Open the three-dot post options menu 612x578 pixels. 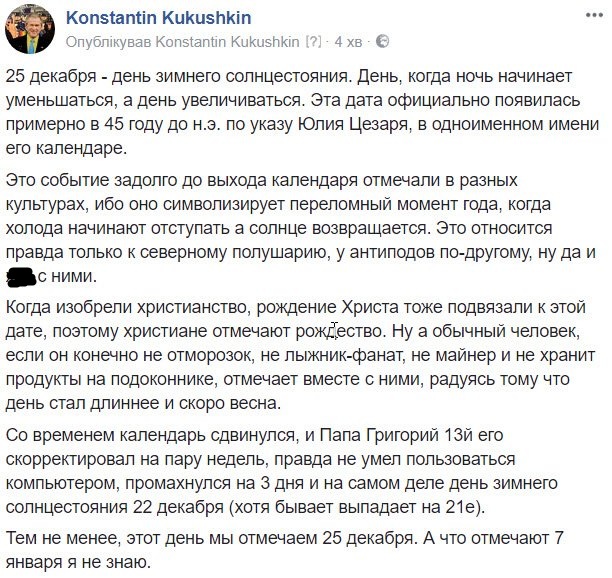[x=594, y=16]
